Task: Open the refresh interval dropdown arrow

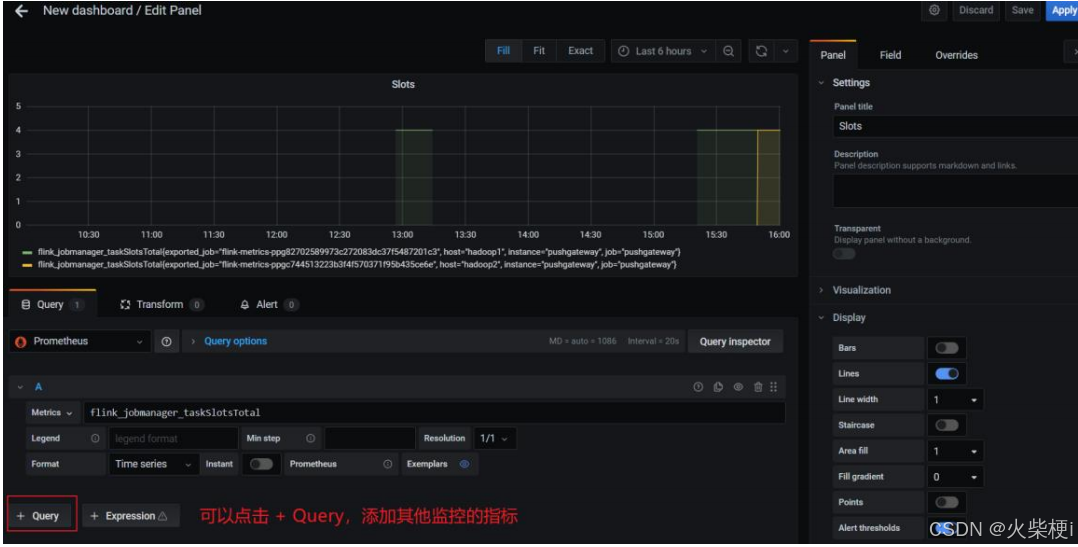Action: point(786,52)
